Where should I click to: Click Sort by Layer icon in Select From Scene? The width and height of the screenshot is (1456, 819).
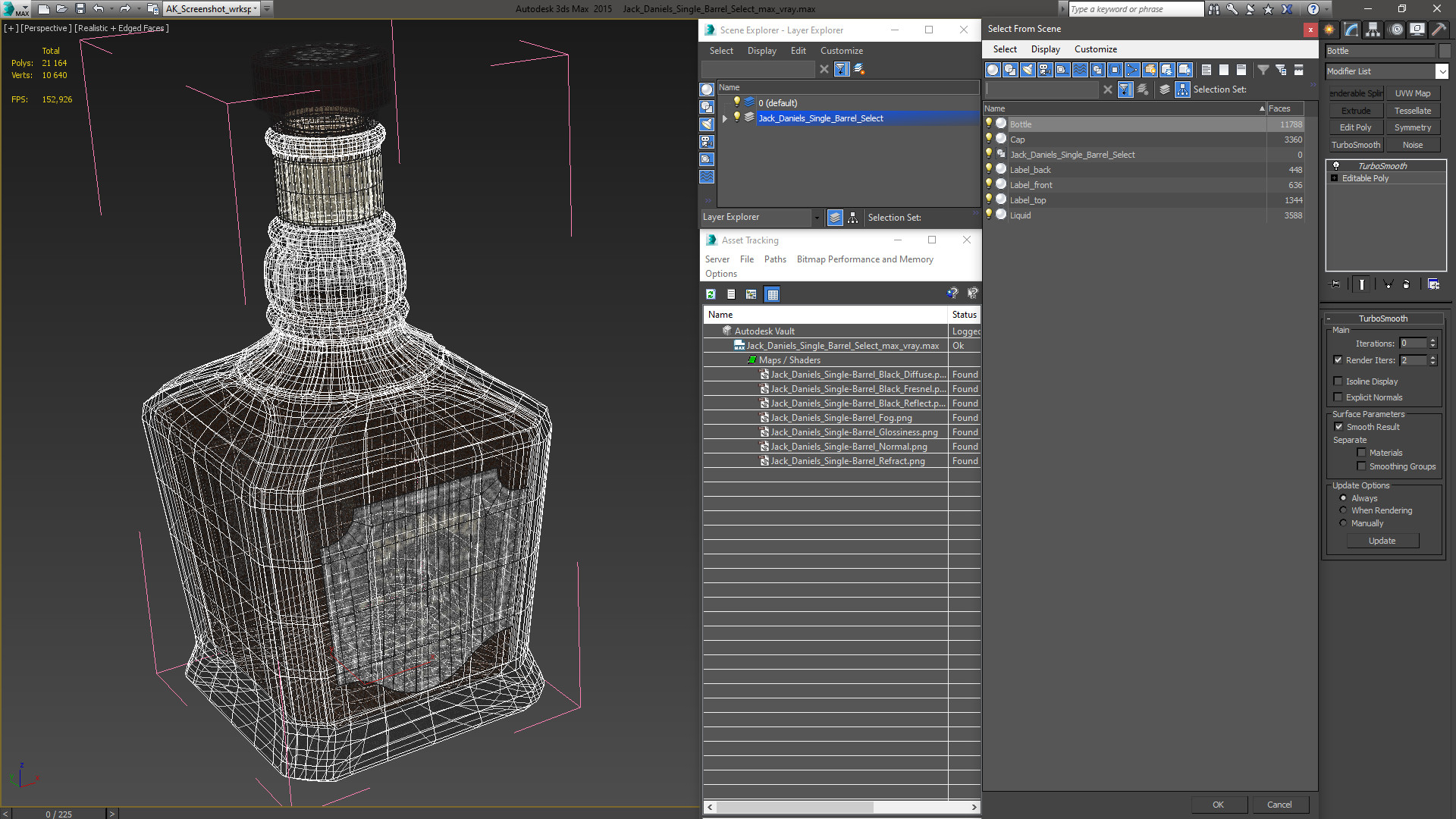(1165, 89)
